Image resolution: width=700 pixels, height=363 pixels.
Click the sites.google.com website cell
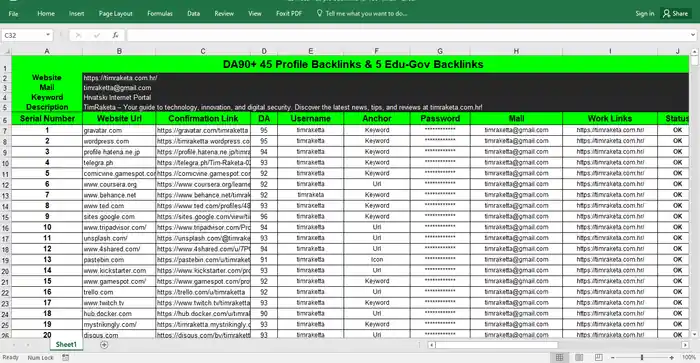point(119,217)
